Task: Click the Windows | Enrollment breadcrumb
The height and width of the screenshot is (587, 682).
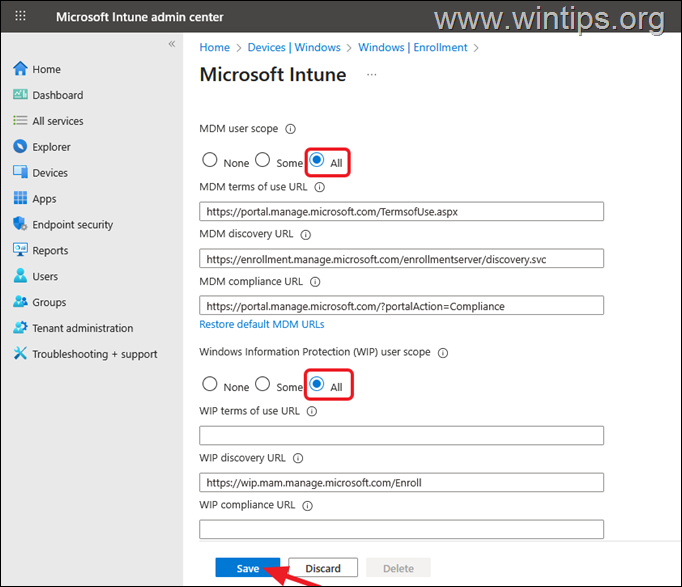Action: point(412,47)
